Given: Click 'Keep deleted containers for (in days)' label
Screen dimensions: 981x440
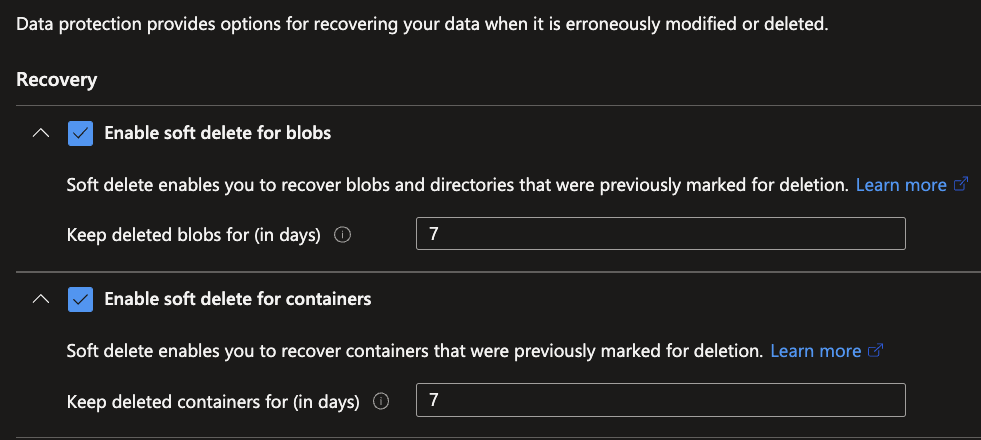Looking at the screenshot, I should click(x=212, y=402).
